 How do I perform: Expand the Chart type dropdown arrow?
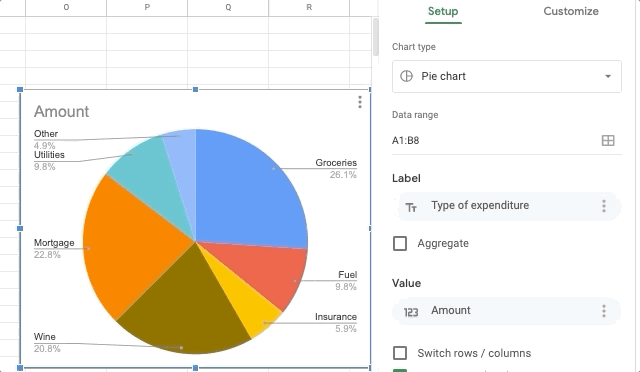click(x=608, y=76)
